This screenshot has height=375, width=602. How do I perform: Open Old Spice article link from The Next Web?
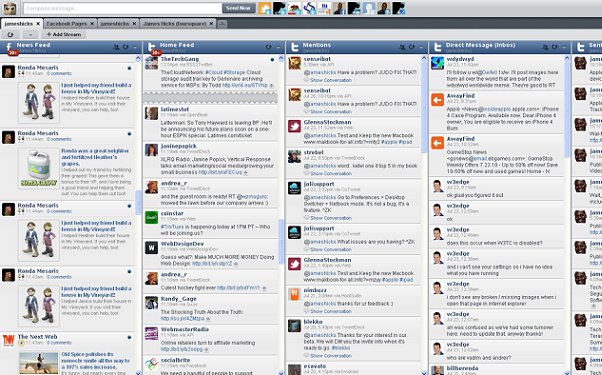tap(96, 361)
